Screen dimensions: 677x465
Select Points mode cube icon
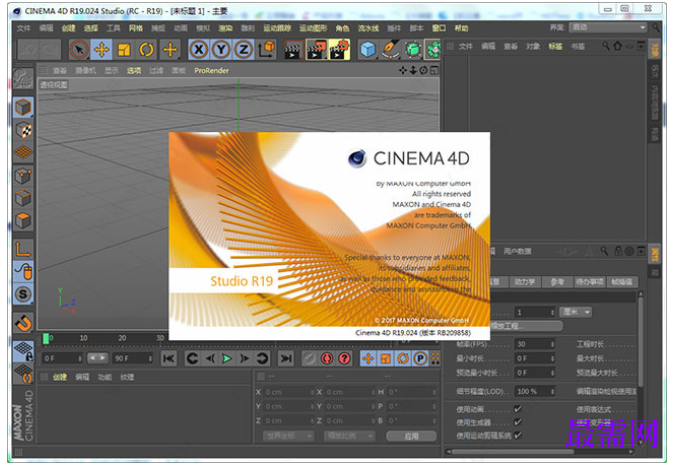(x=23, y=176)
